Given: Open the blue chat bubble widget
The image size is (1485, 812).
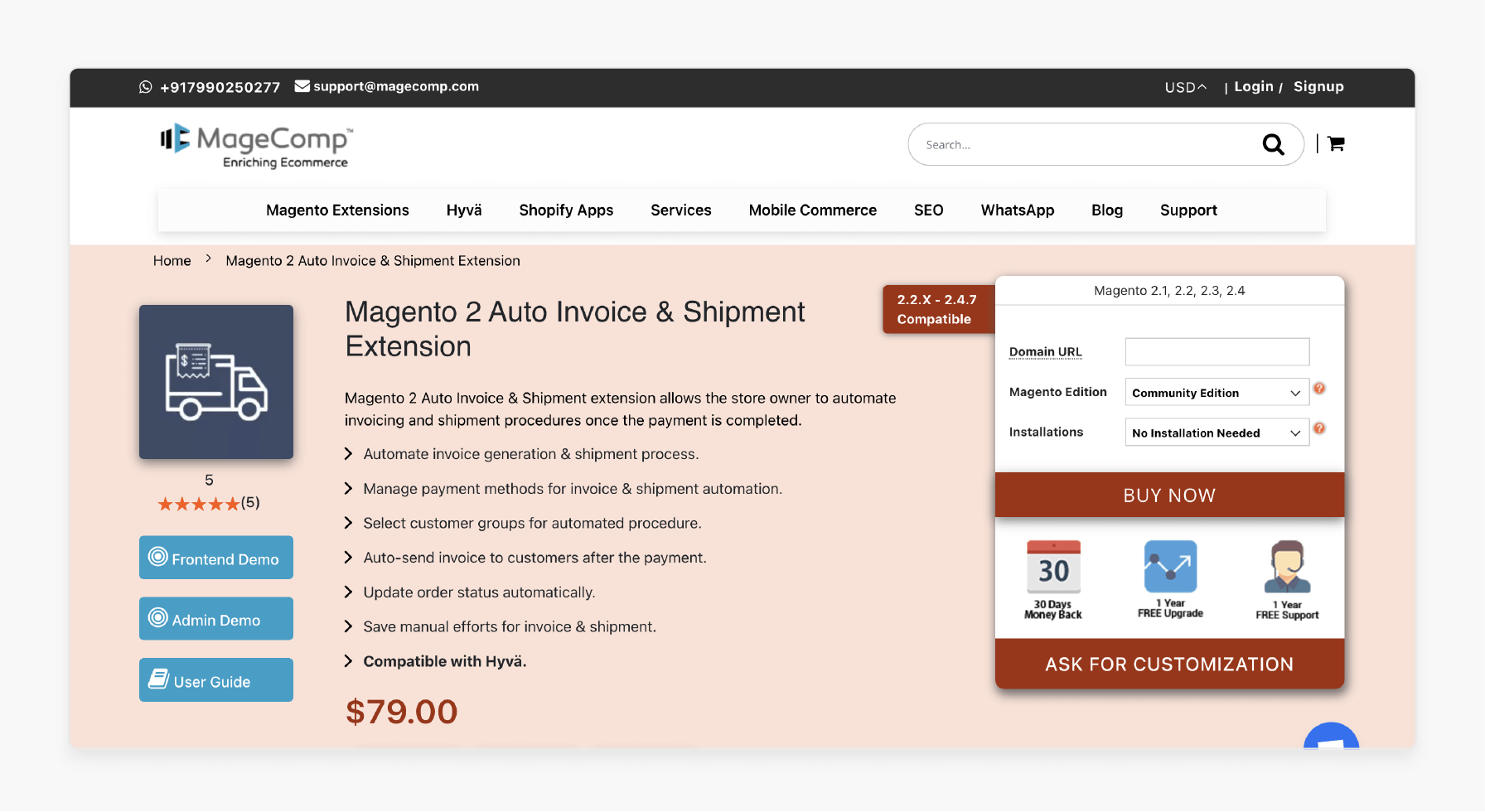Looking at the screenshot, I should pos(1331,737).
